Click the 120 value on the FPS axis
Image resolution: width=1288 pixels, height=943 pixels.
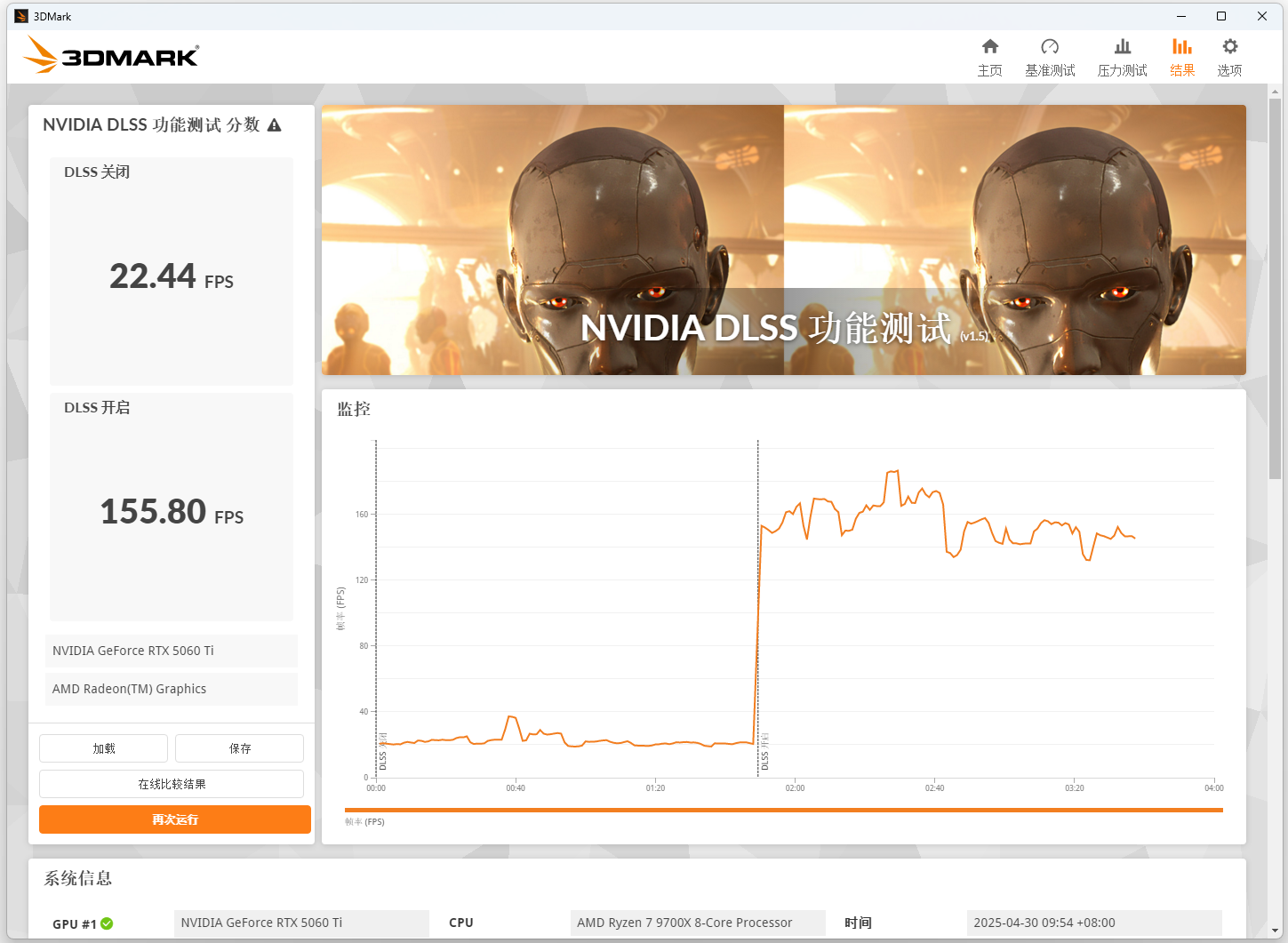point(362,580)
